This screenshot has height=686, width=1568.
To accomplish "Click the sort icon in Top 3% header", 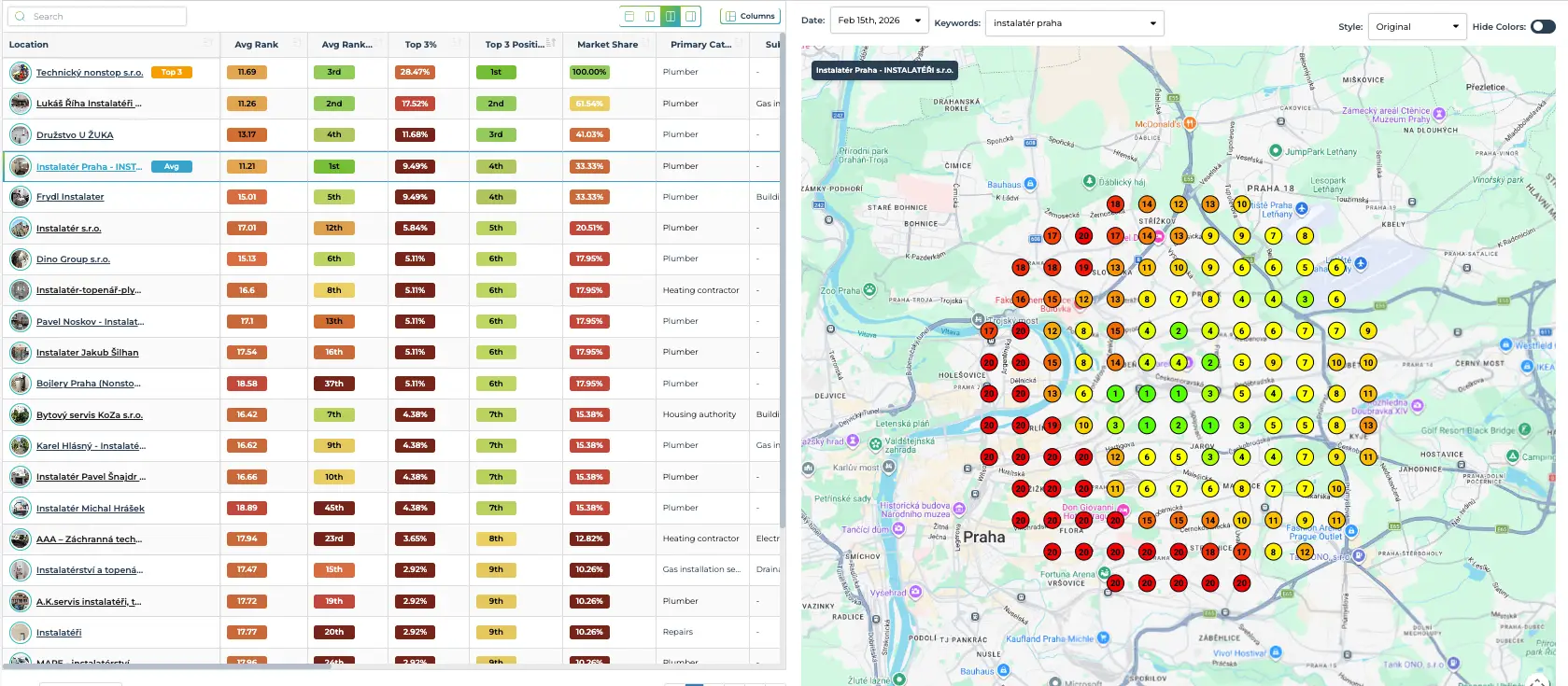I will (x=458, y=44).
